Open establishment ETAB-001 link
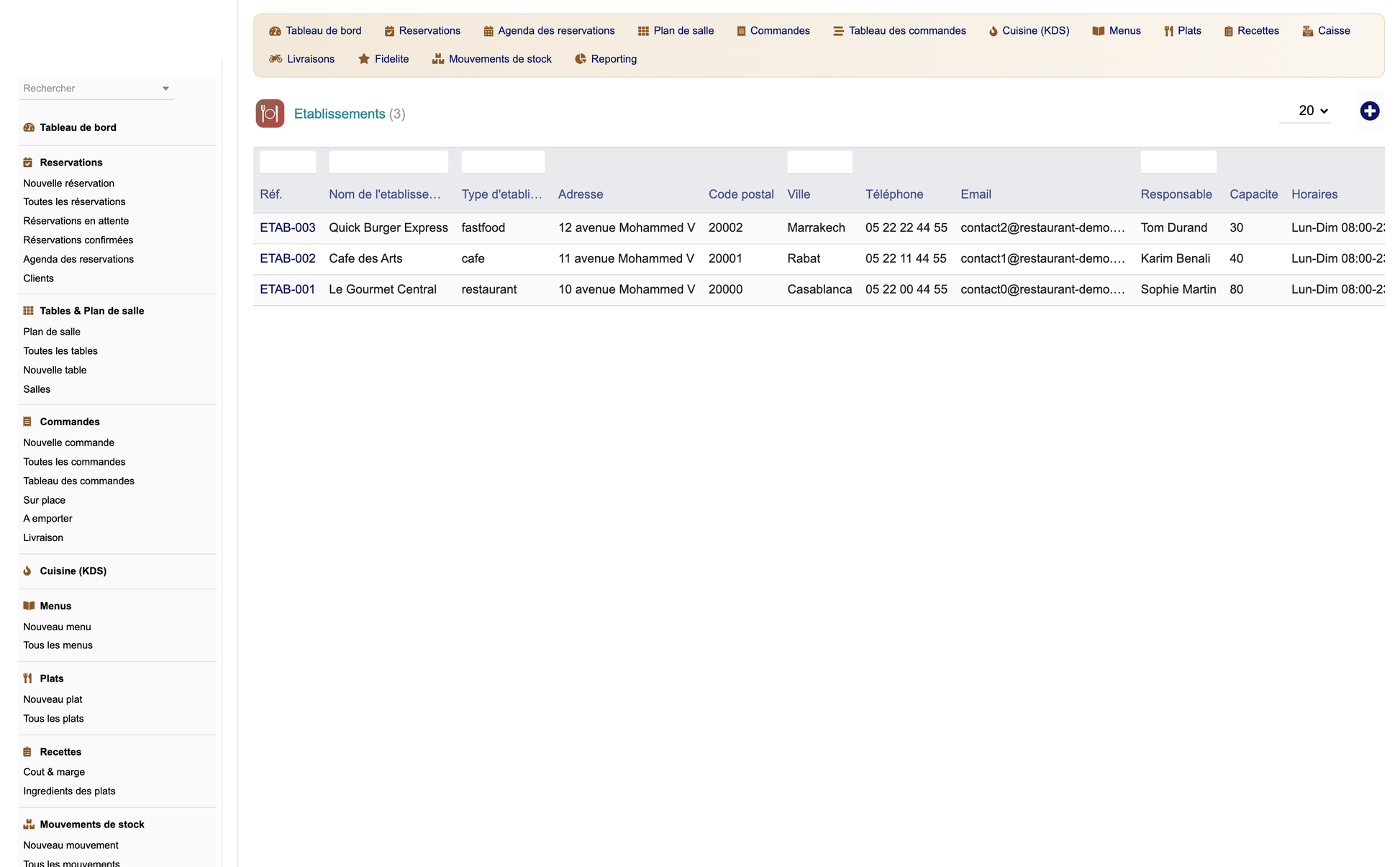 click(288, 289)
